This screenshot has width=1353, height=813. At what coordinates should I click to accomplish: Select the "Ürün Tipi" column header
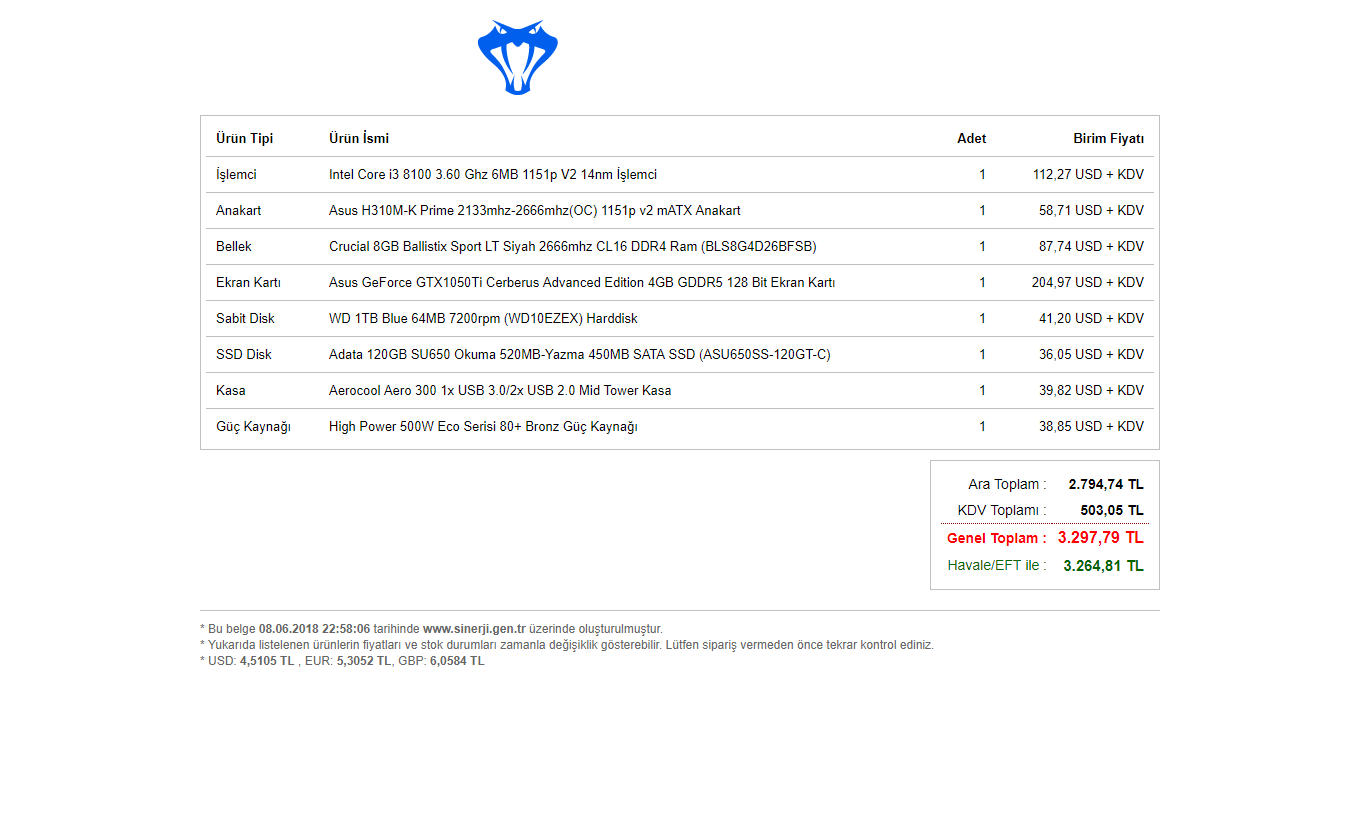(244, 139)
